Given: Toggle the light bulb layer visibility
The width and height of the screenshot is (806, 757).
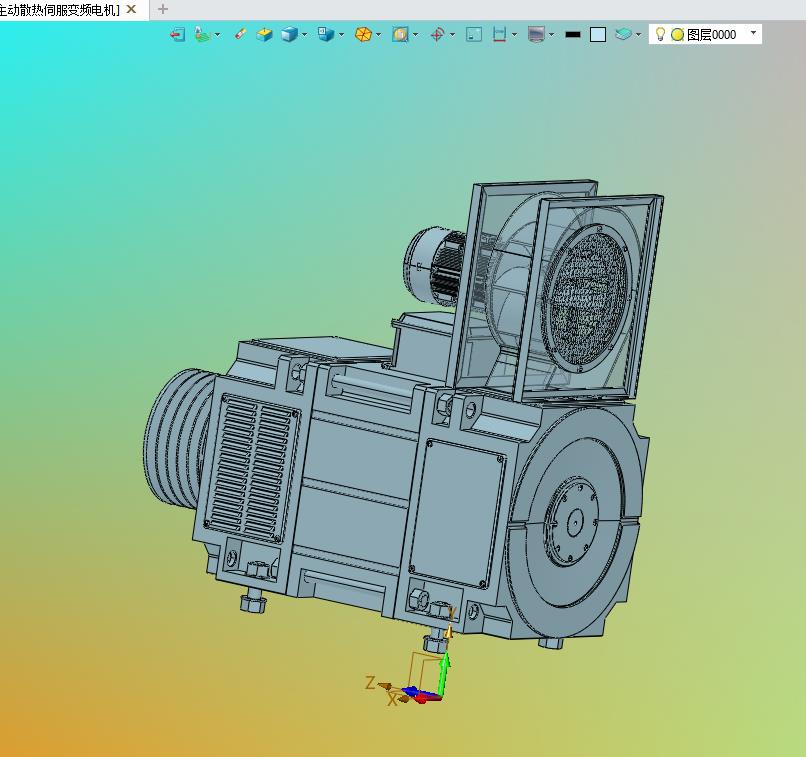Looking at the screenshot, I should pyautogui.click(x=660, y=34).
